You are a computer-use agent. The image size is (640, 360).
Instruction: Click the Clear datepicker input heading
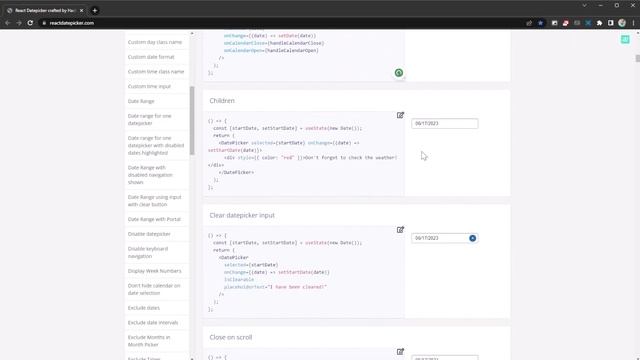click(242, 215)
